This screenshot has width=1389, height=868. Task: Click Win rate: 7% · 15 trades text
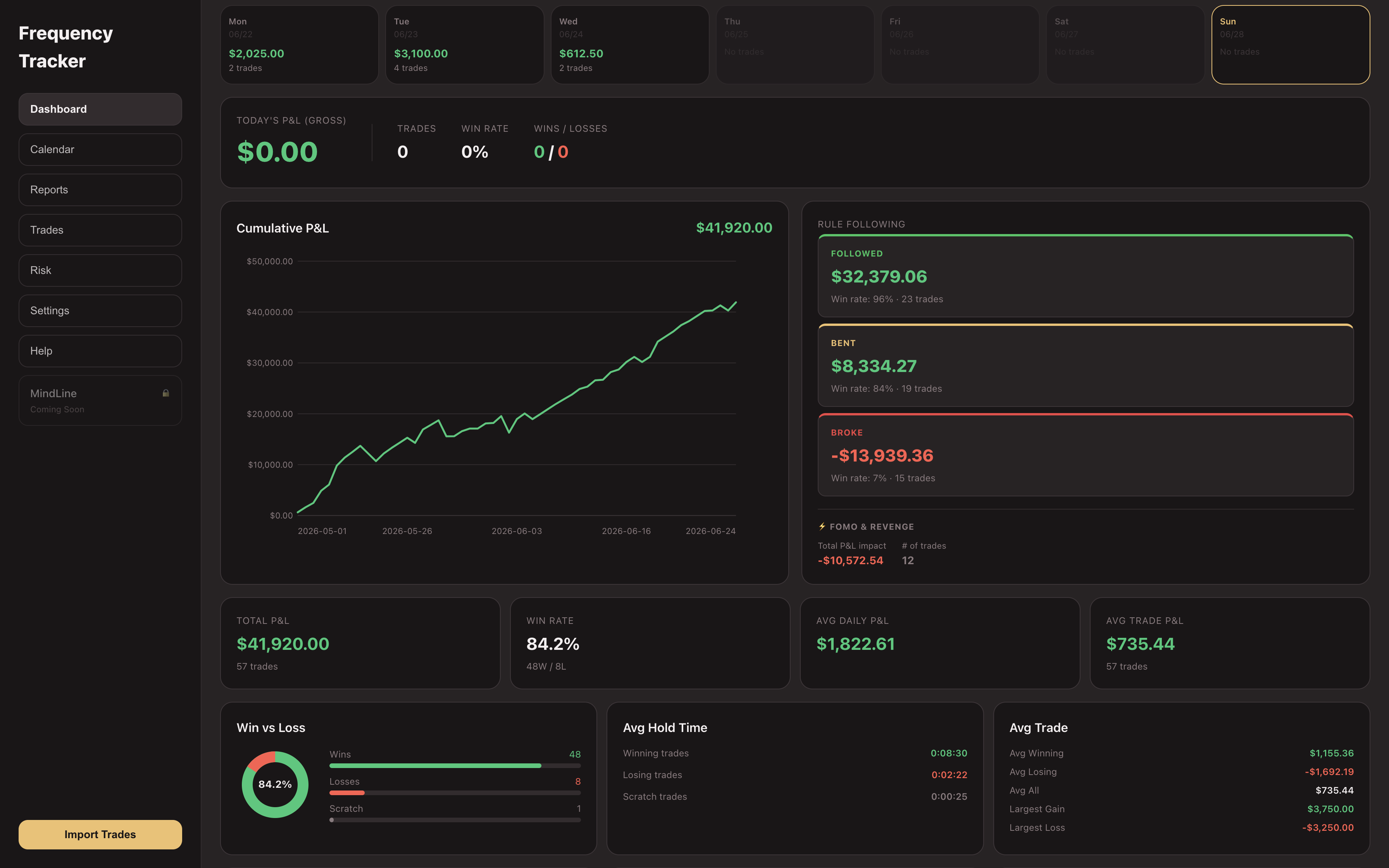883,478
